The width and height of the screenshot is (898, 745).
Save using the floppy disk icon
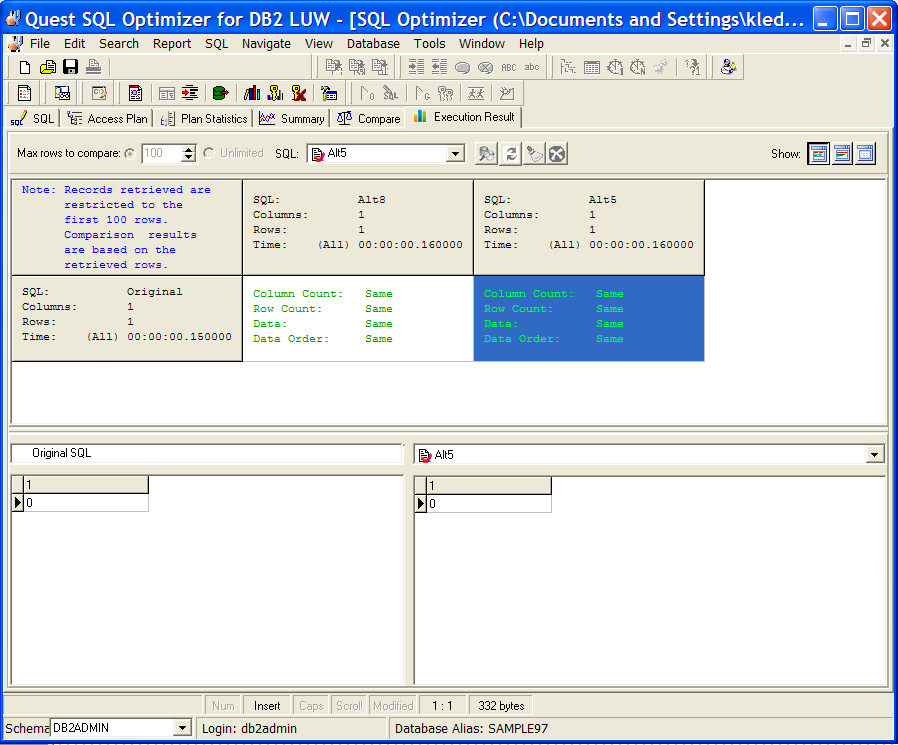[70, 67]
